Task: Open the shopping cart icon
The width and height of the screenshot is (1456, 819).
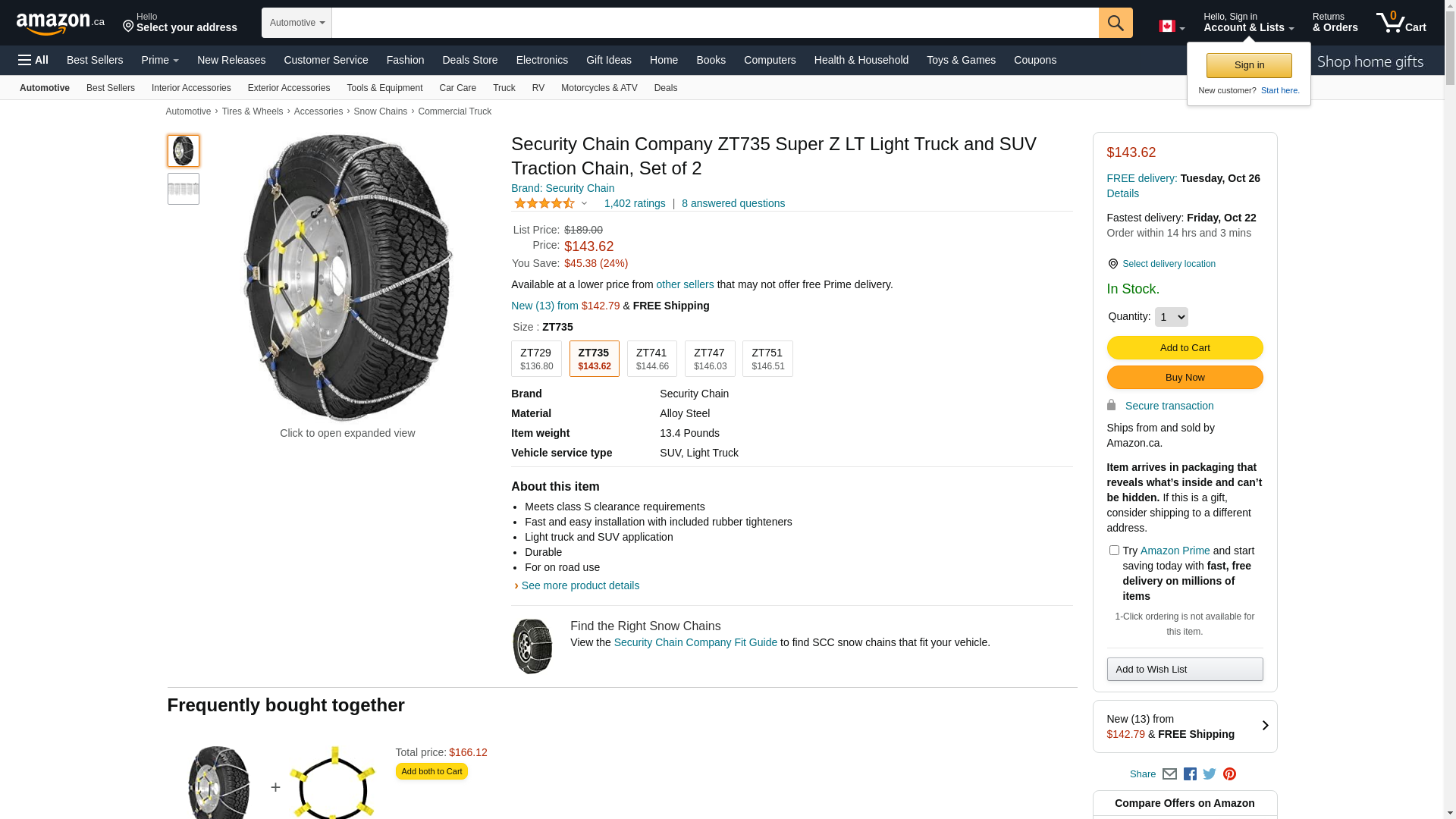Action: click(1400, 23)
